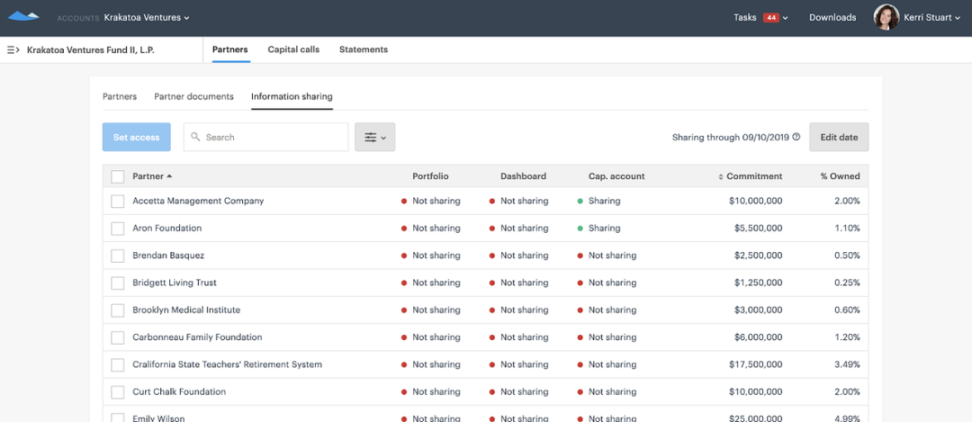Open the Partner documents sub-tab
This screenshot has height=422, width=972.
[194, 97]
